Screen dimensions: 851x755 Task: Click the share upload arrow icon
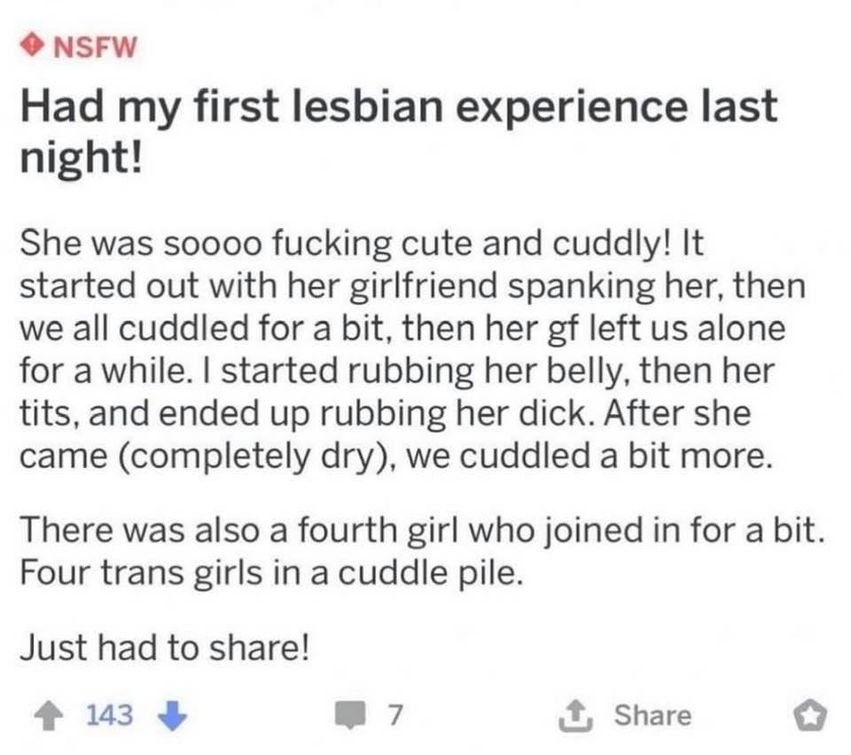[x=575, y=715]
